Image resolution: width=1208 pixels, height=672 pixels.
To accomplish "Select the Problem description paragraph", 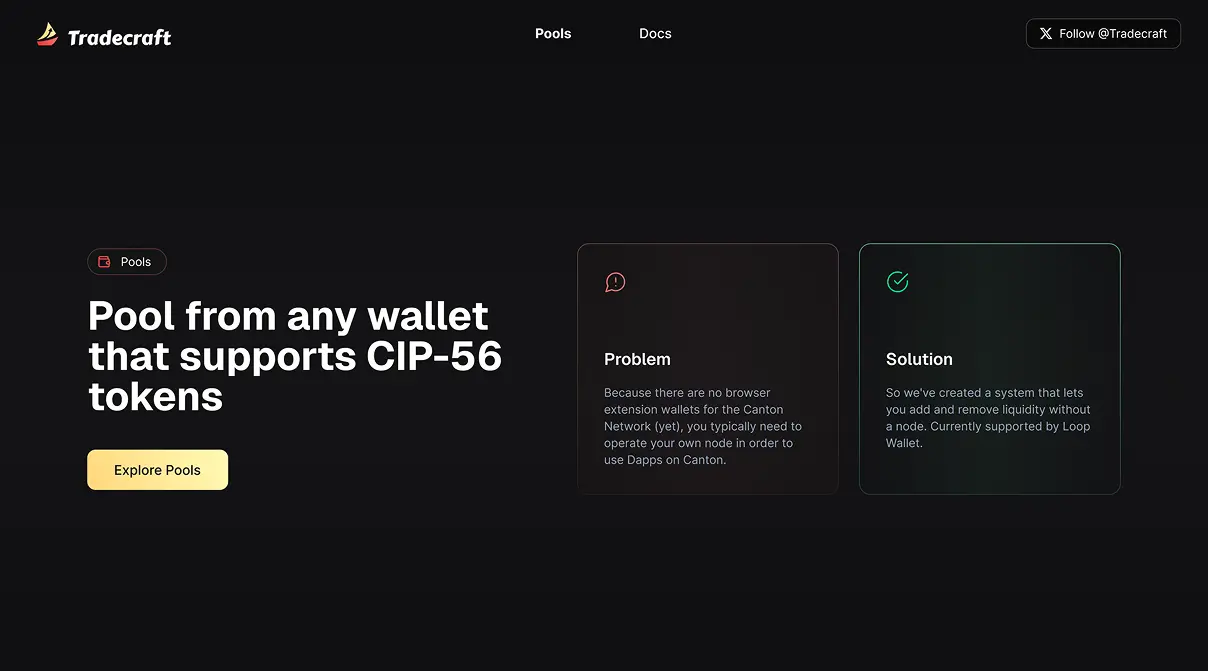I will click(x=703, y=427).
